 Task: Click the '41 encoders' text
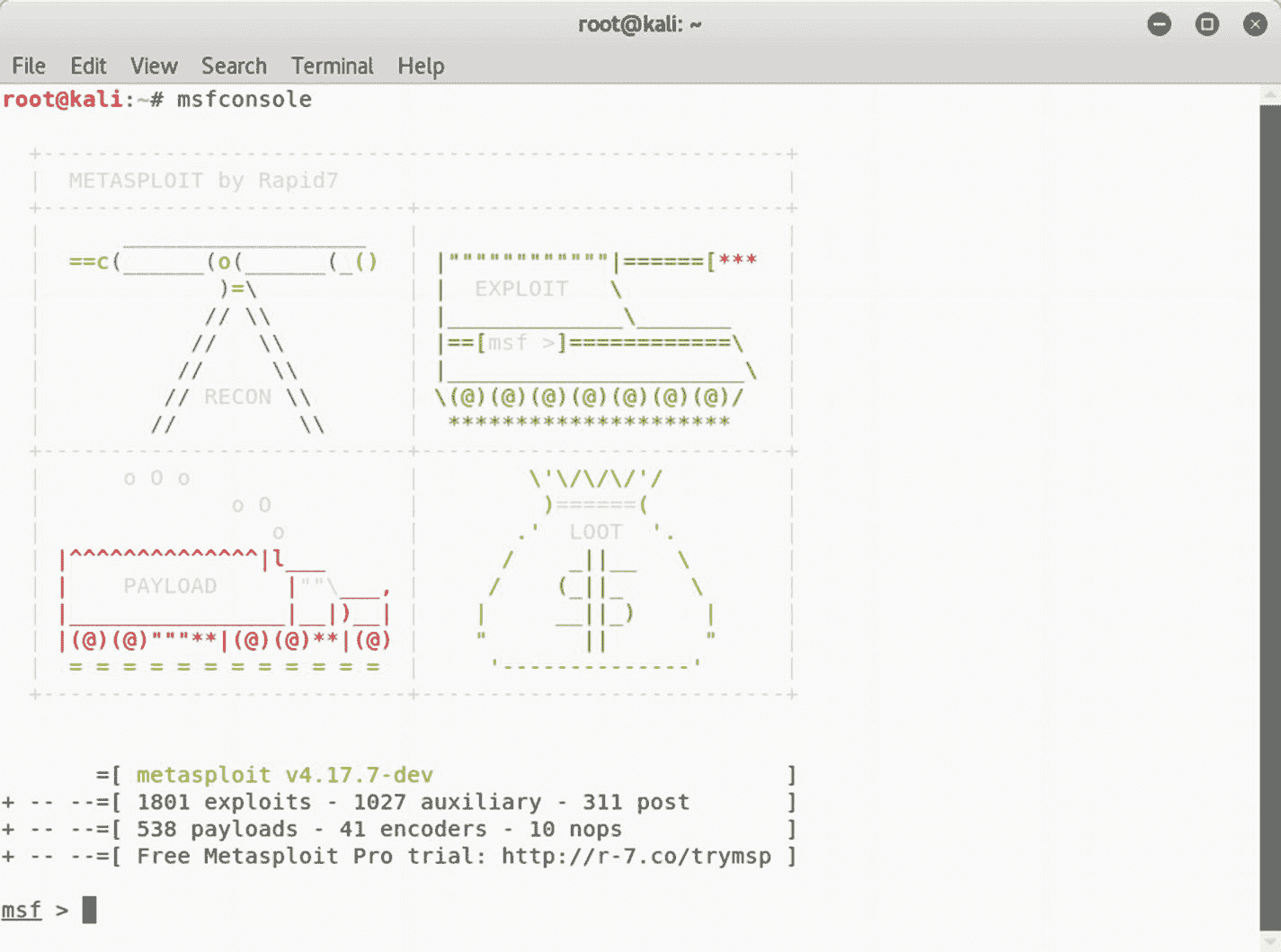click(x=414, y=829)
